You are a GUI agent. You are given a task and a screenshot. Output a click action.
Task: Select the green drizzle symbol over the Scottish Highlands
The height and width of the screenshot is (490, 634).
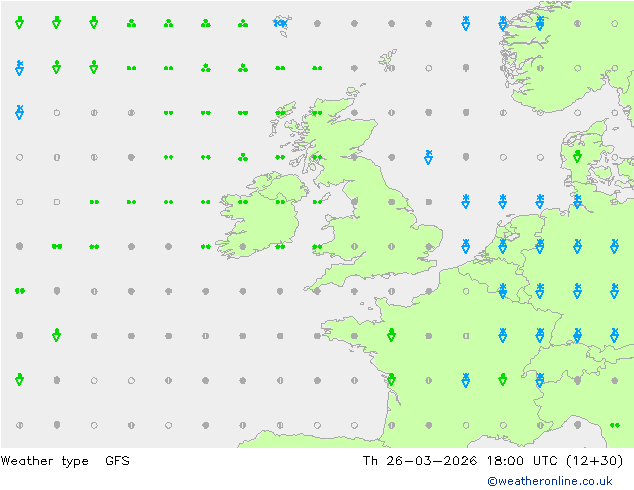[317, 113]
